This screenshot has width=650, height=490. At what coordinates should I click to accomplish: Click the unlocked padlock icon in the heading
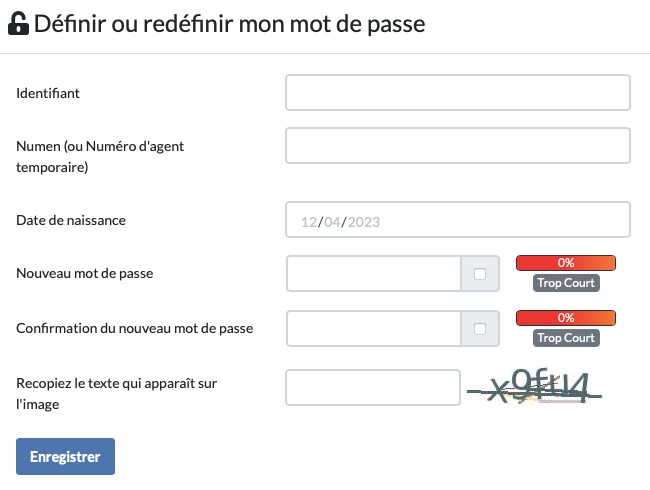(x=18, y=25)
